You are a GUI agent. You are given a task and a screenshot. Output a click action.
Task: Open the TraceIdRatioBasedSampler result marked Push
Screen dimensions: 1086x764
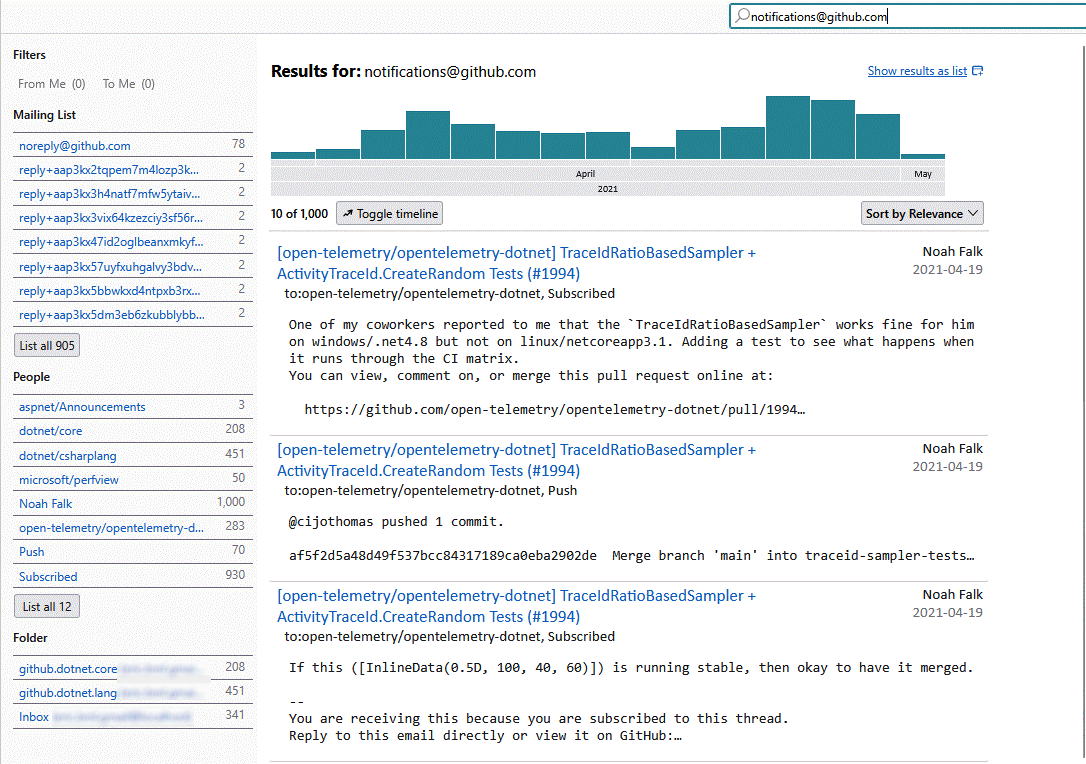[516, 460]
